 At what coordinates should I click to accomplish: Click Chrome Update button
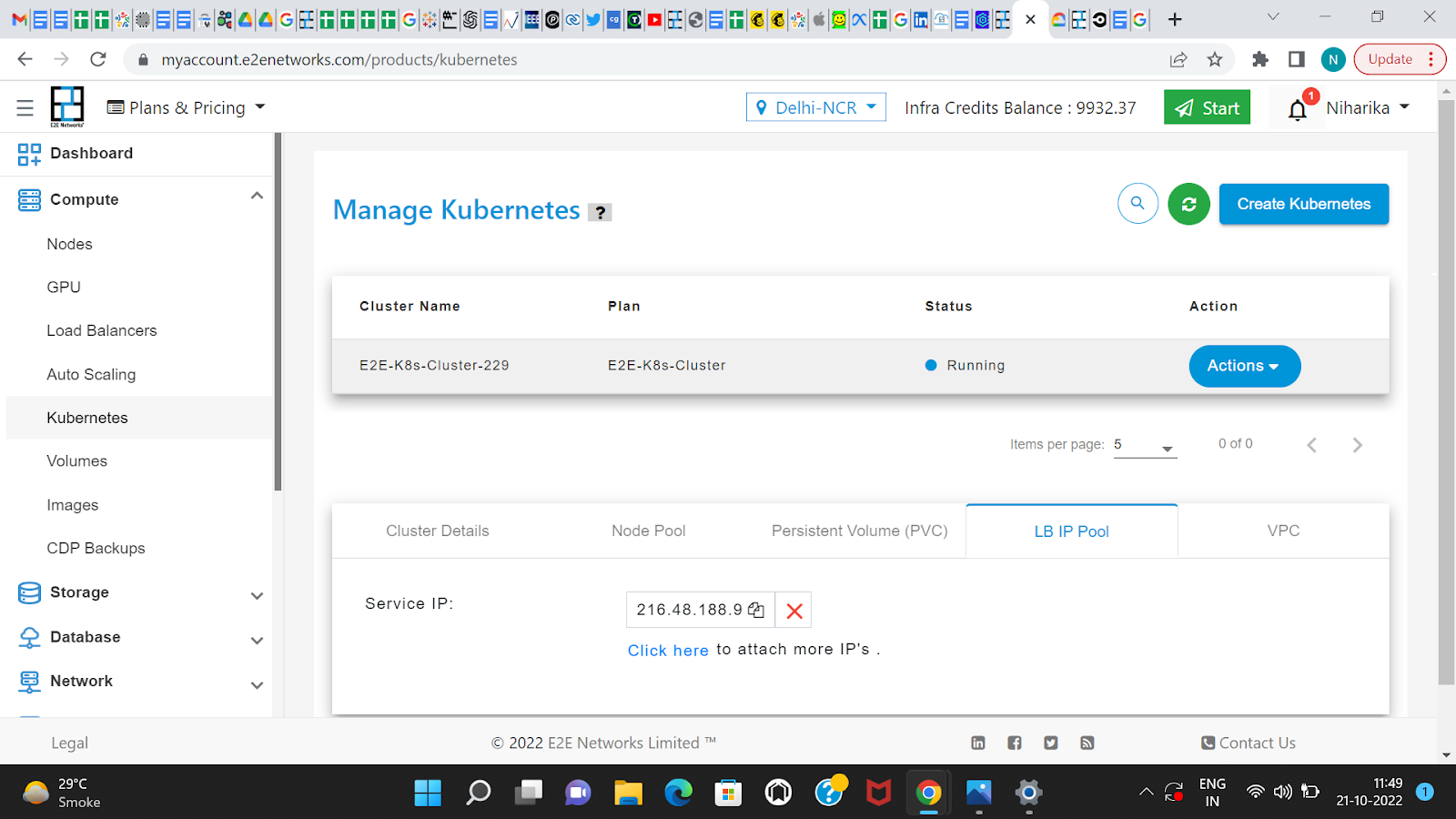click(1400, 59)
